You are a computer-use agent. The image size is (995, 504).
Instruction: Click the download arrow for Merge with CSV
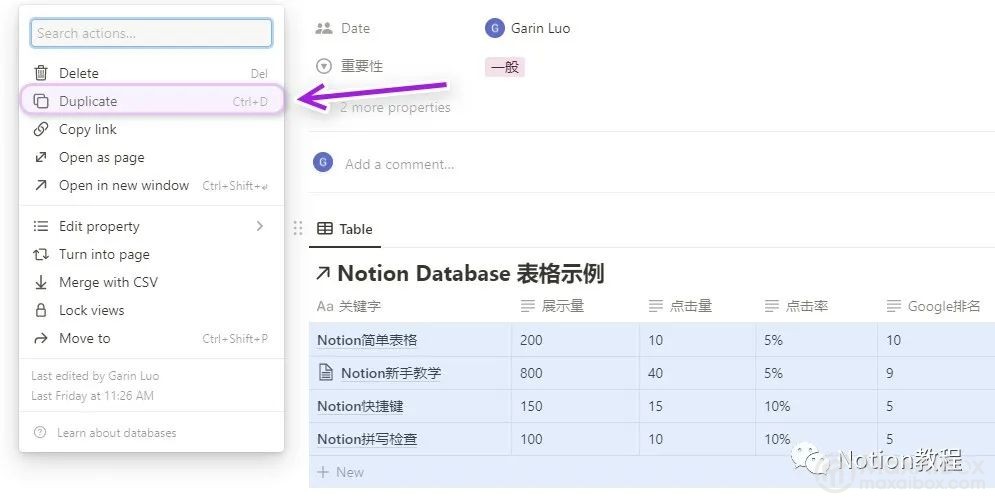[x=41, y=282]
